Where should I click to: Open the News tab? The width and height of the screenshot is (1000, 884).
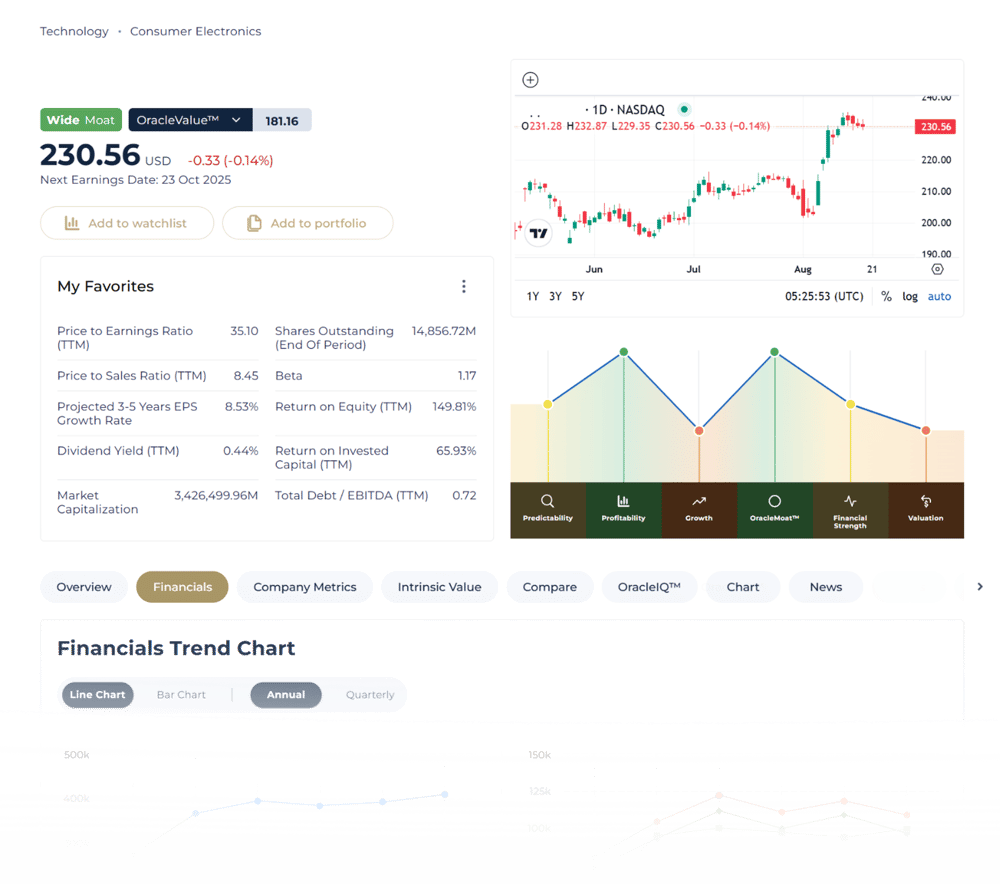826,587
